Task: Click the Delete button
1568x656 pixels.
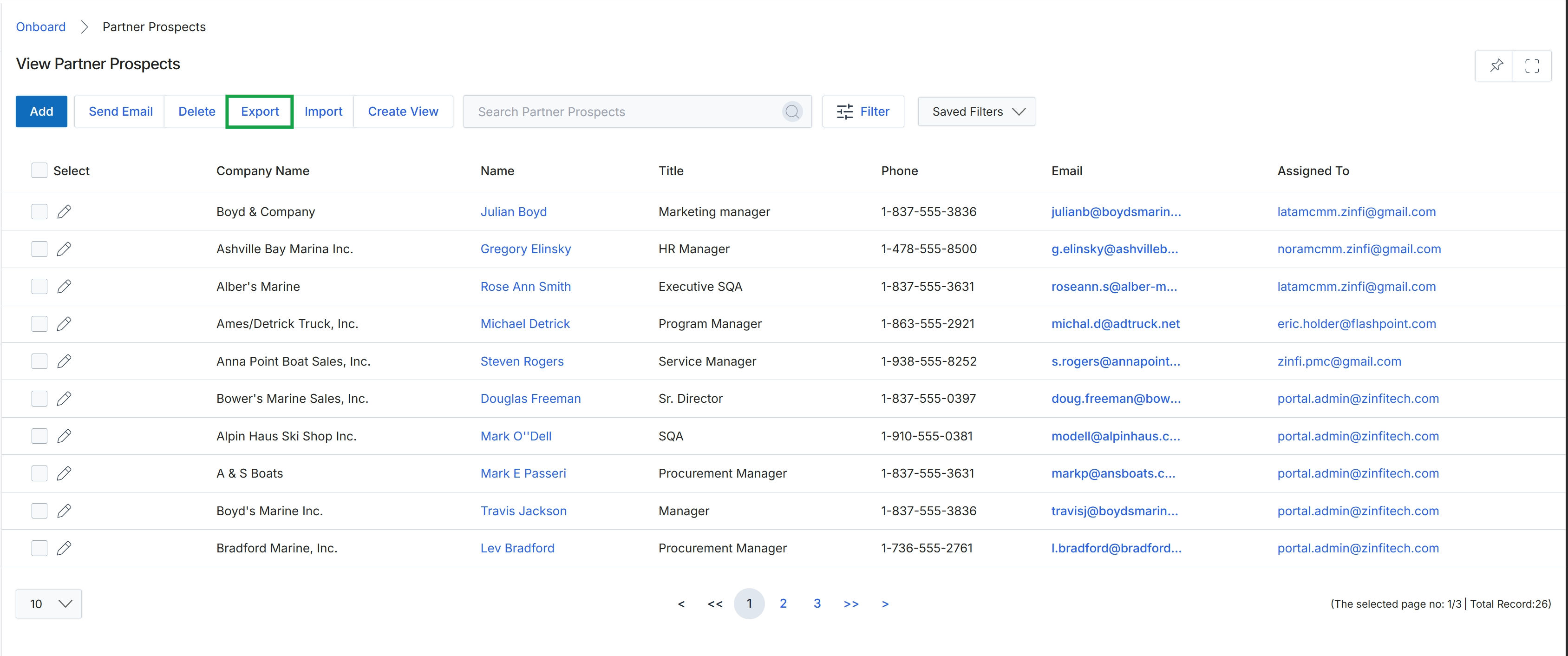Action: [196, 112]
